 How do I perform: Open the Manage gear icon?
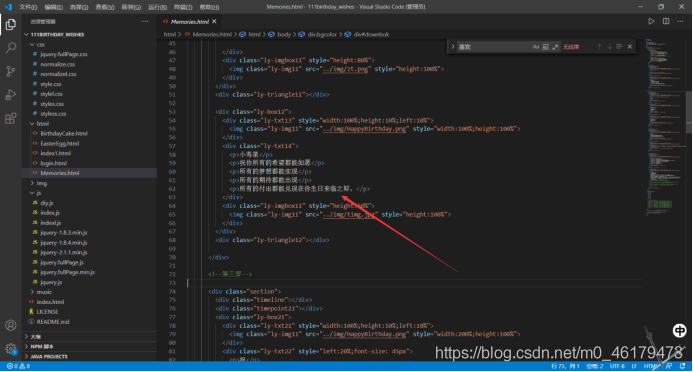11,349
